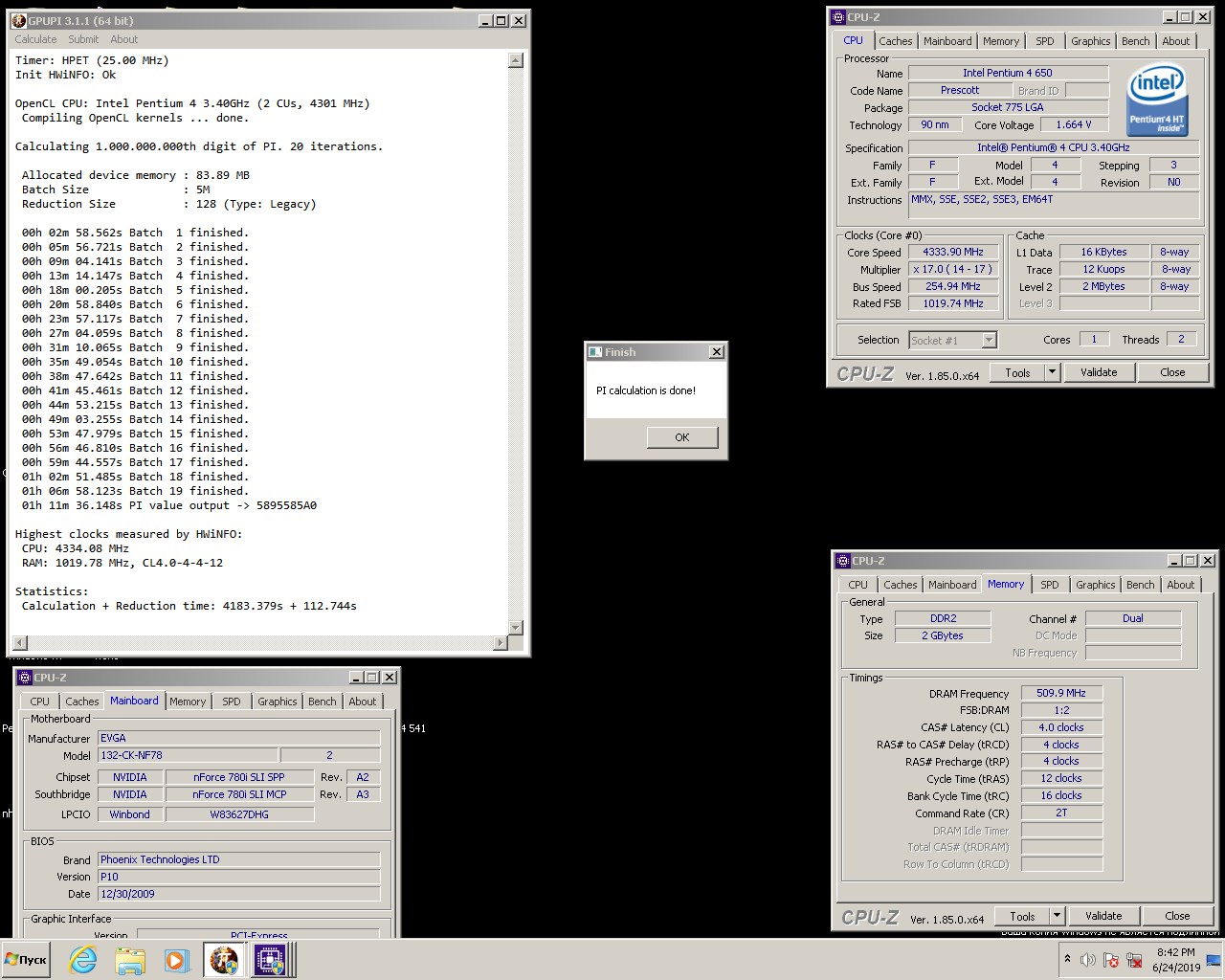
Task: Open About tab in Mainboard CPU-Z window
Action: (363, 702)
